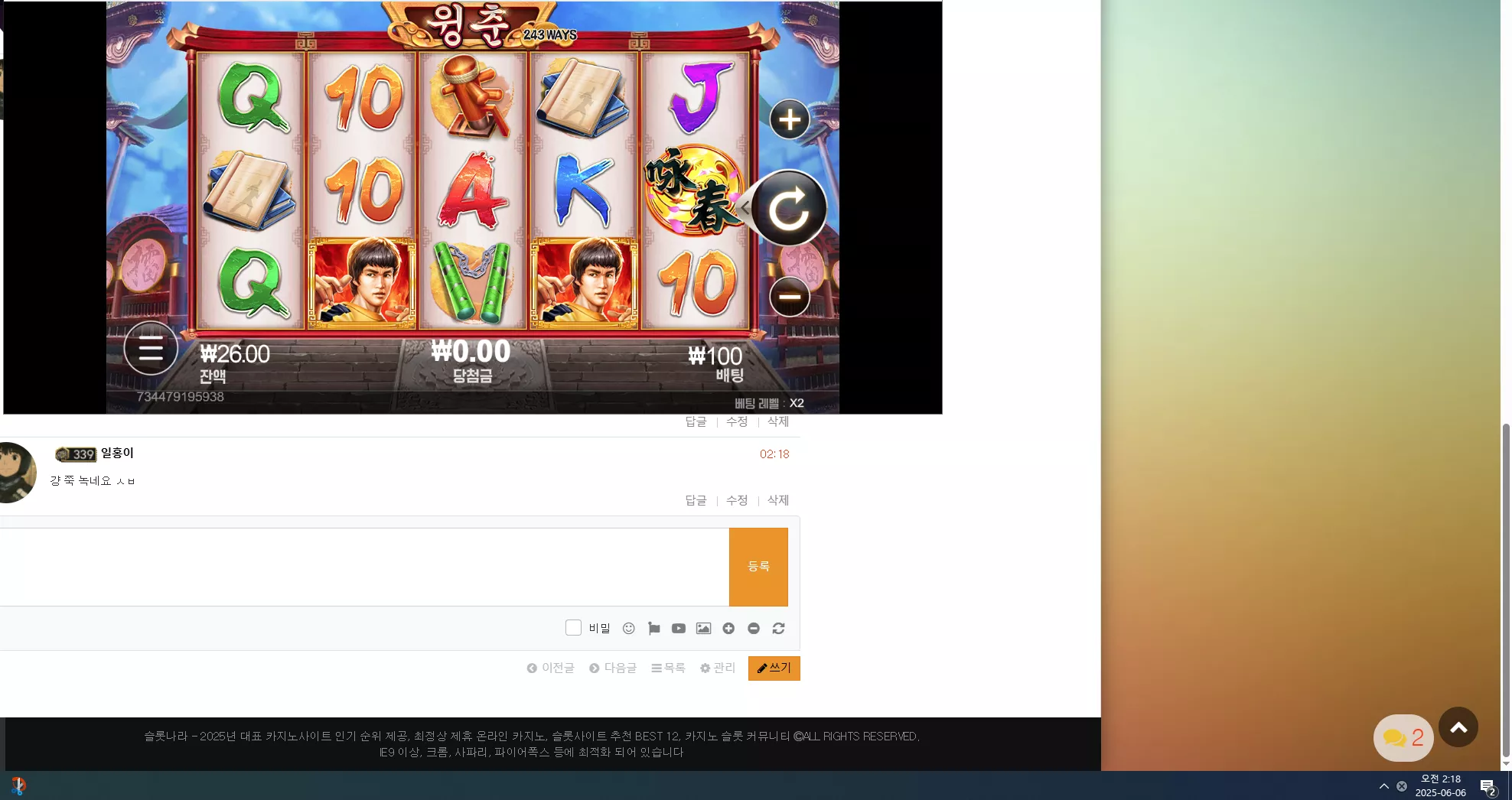The image size is (1512, 800).
Task: Delete 일홍이's comment using 삭제
Action: (x=778, y=500)
